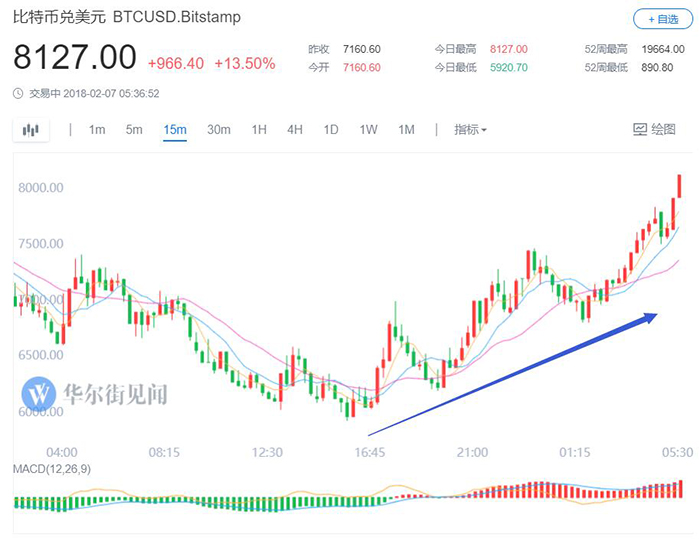Switch chart to 30m interval
This screenshot has width=700, height=541.
218,130
